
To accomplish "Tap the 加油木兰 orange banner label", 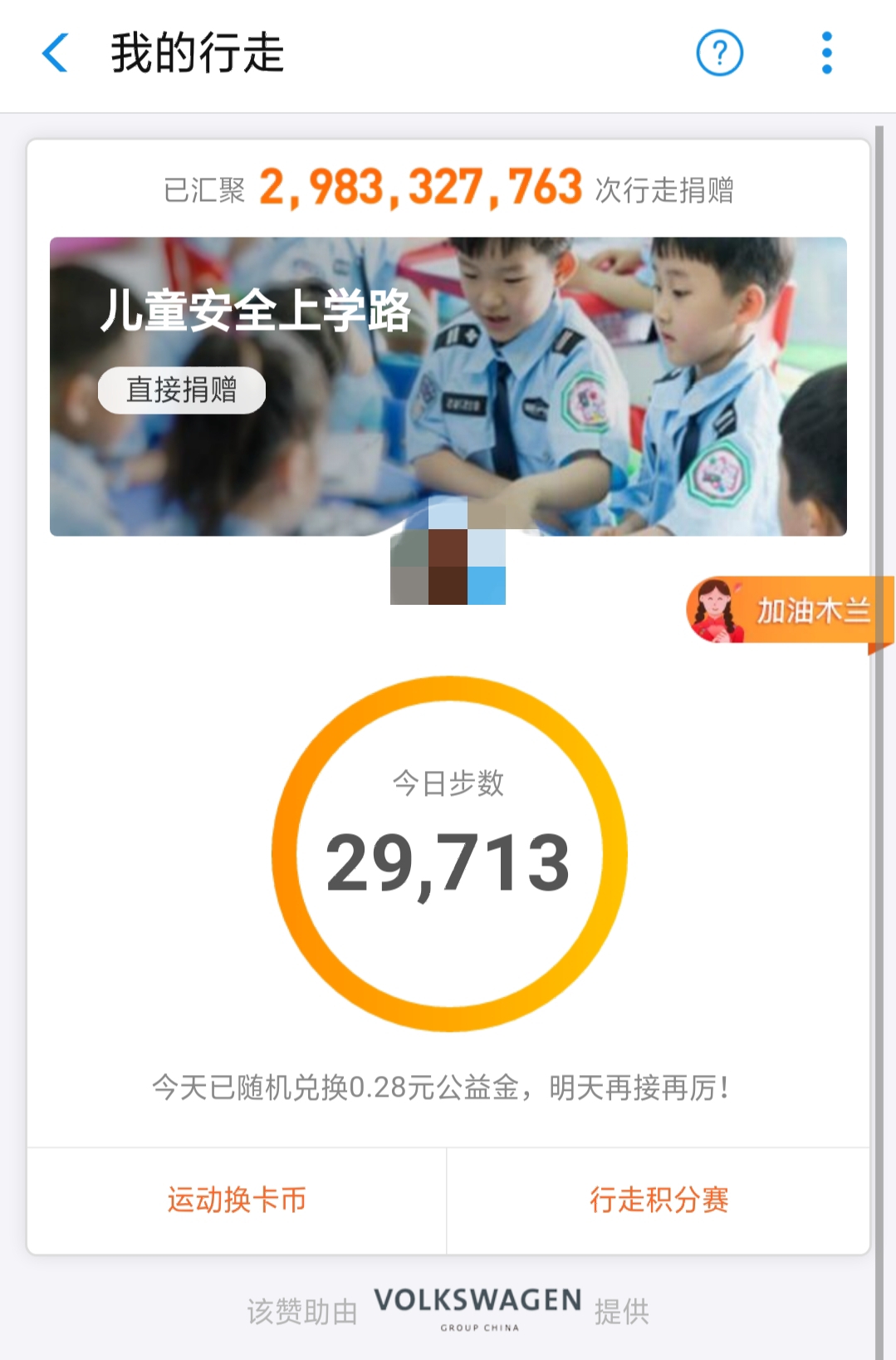I will click(813, 611).
